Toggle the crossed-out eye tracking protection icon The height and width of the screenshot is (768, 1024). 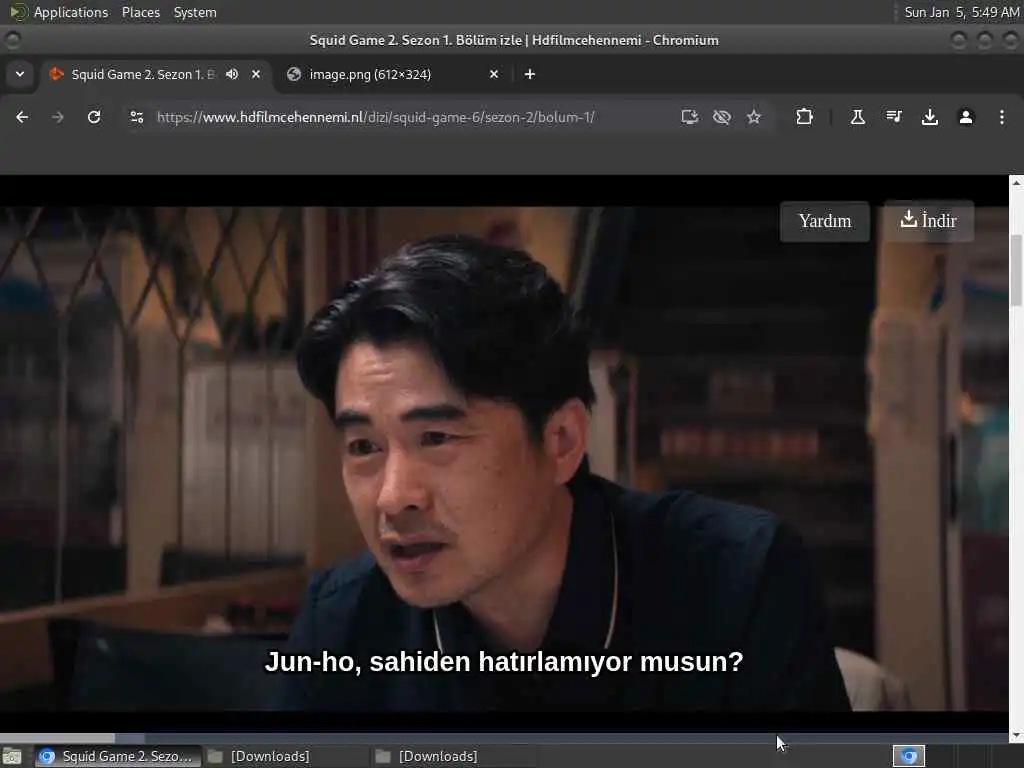tap(722, 117)
